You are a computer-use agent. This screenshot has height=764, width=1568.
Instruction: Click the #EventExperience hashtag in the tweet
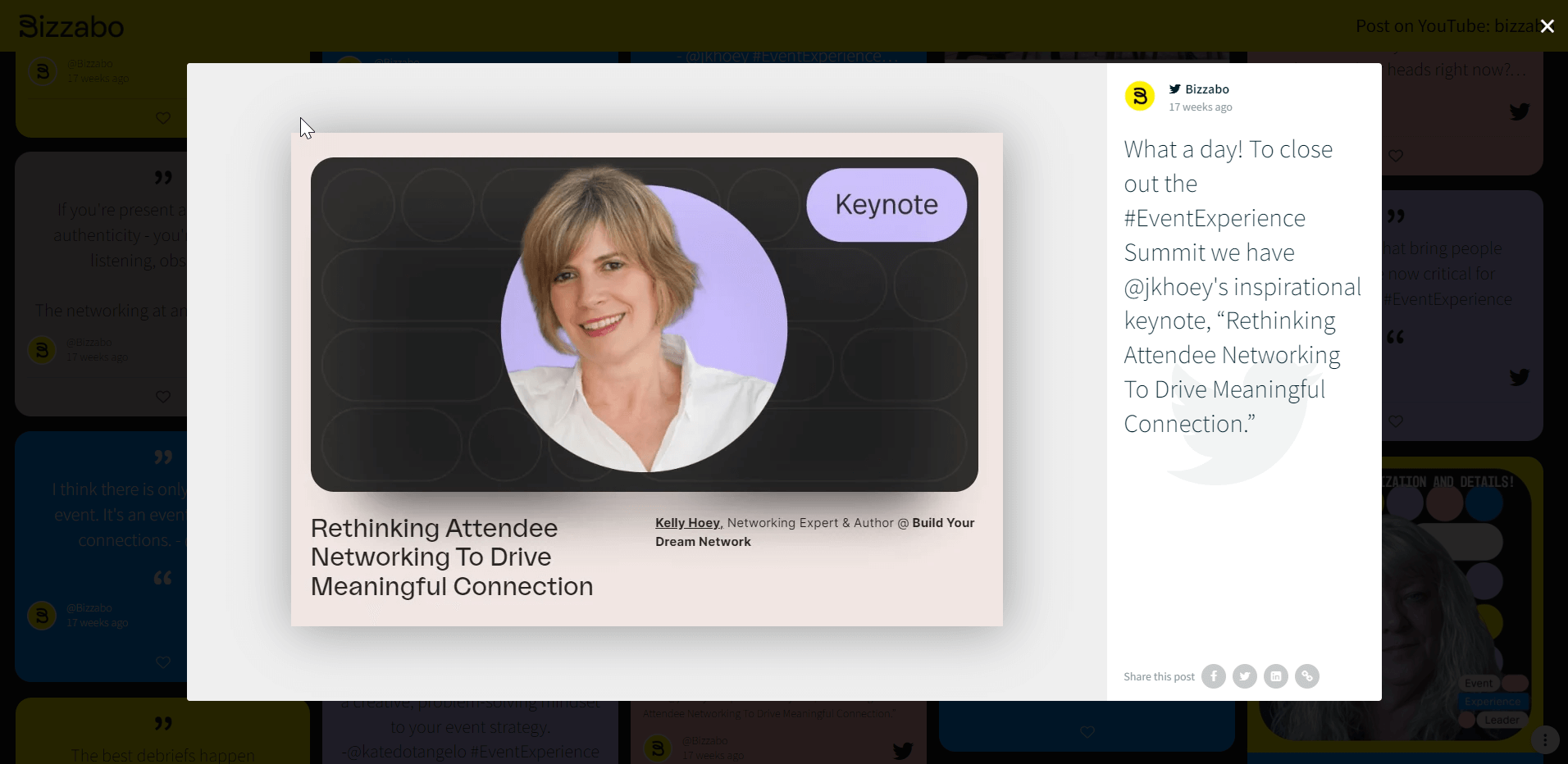pos(1215,217)
